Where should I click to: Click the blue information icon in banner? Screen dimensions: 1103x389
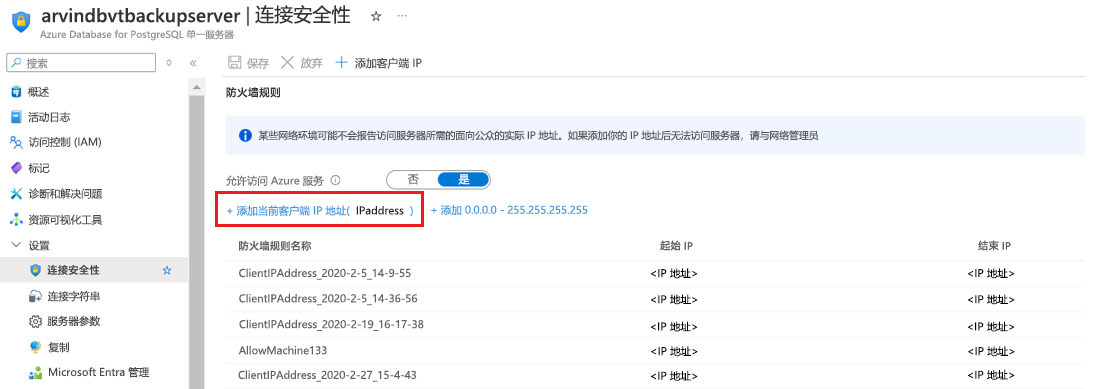click(x=246, y=135)
